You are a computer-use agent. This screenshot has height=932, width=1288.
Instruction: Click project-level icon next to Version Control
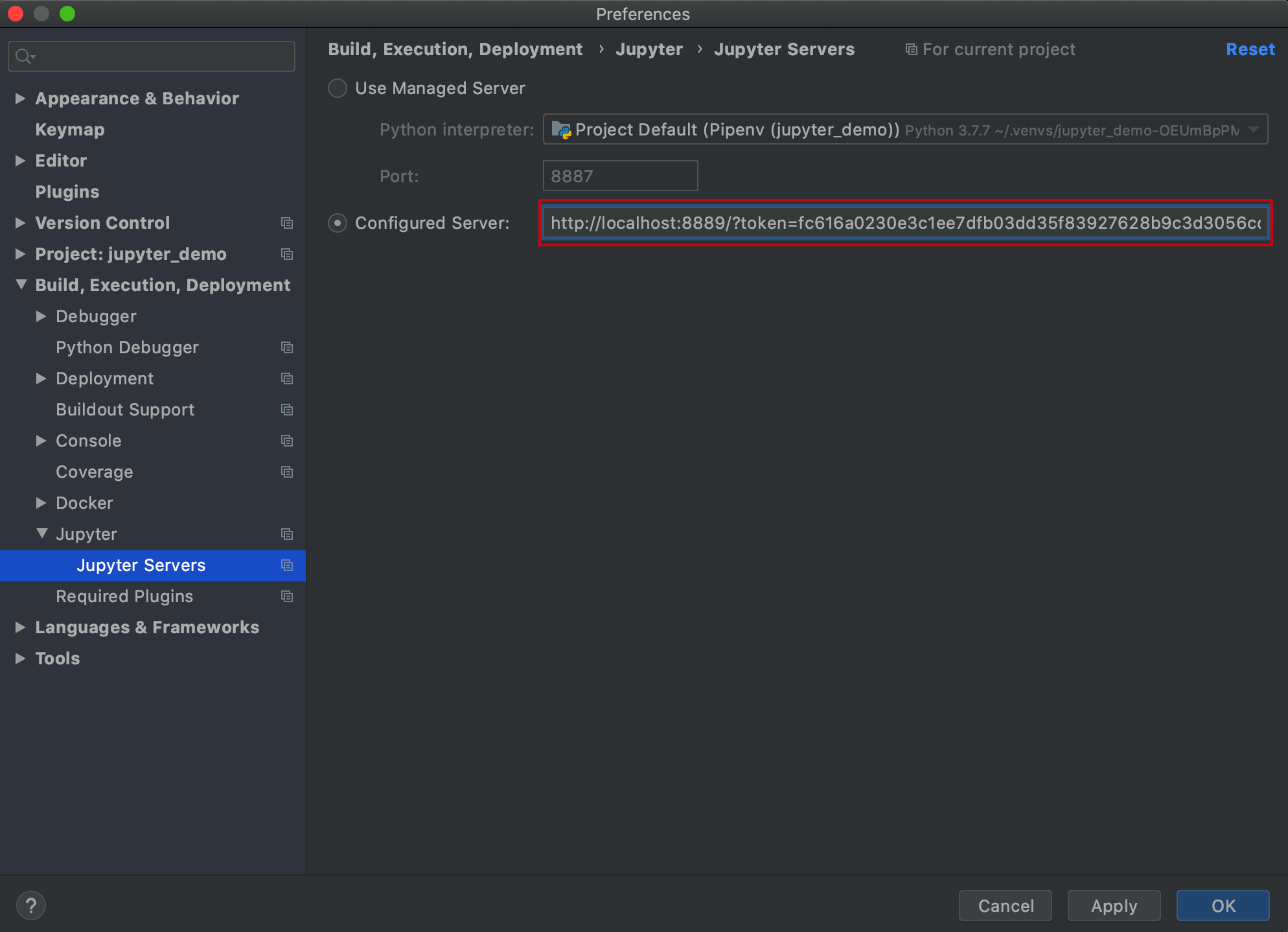[x=287, y=223]
